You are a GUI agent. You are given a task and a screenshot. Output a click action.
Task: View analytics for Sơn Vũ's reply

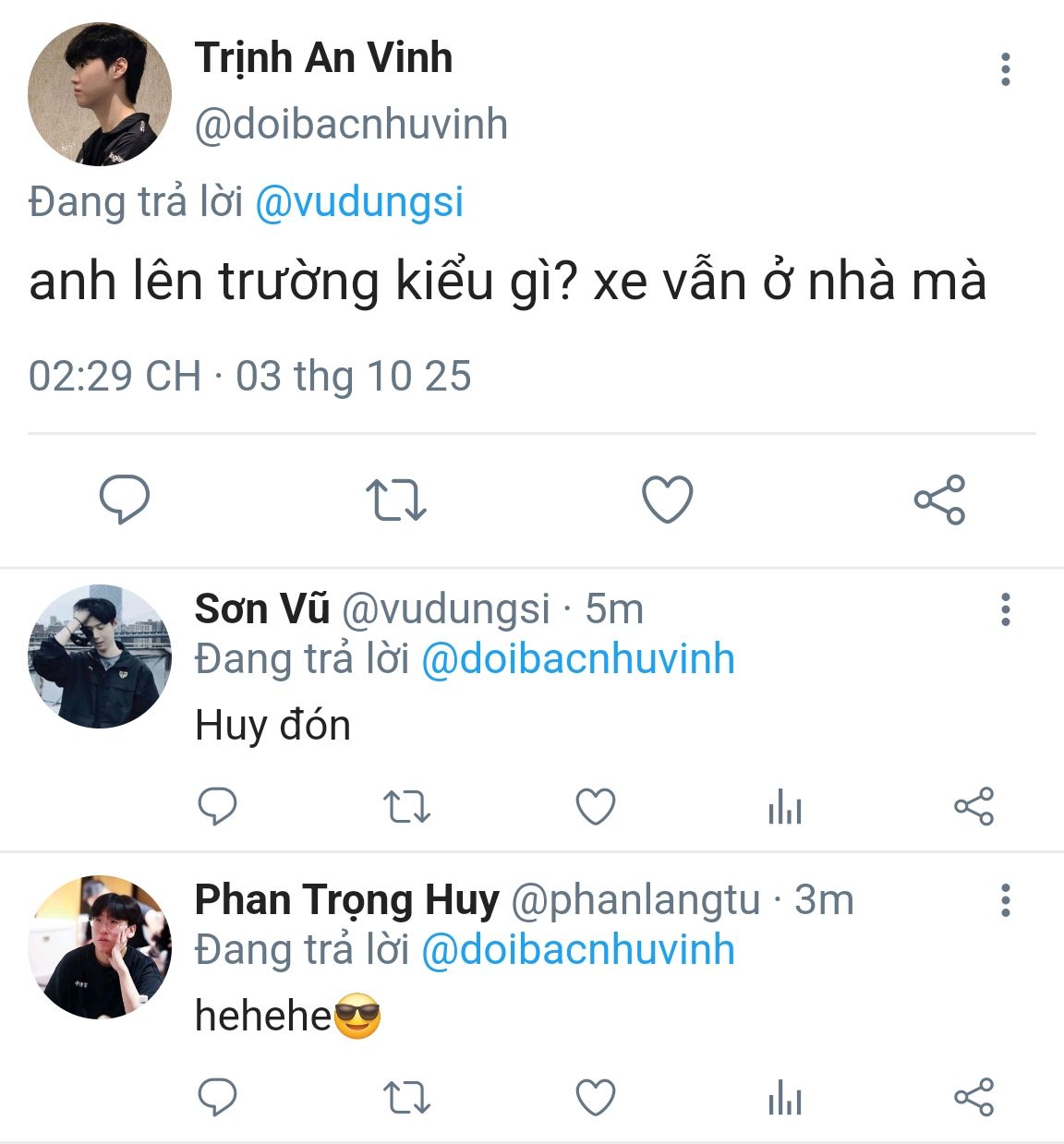click(784, 808)
